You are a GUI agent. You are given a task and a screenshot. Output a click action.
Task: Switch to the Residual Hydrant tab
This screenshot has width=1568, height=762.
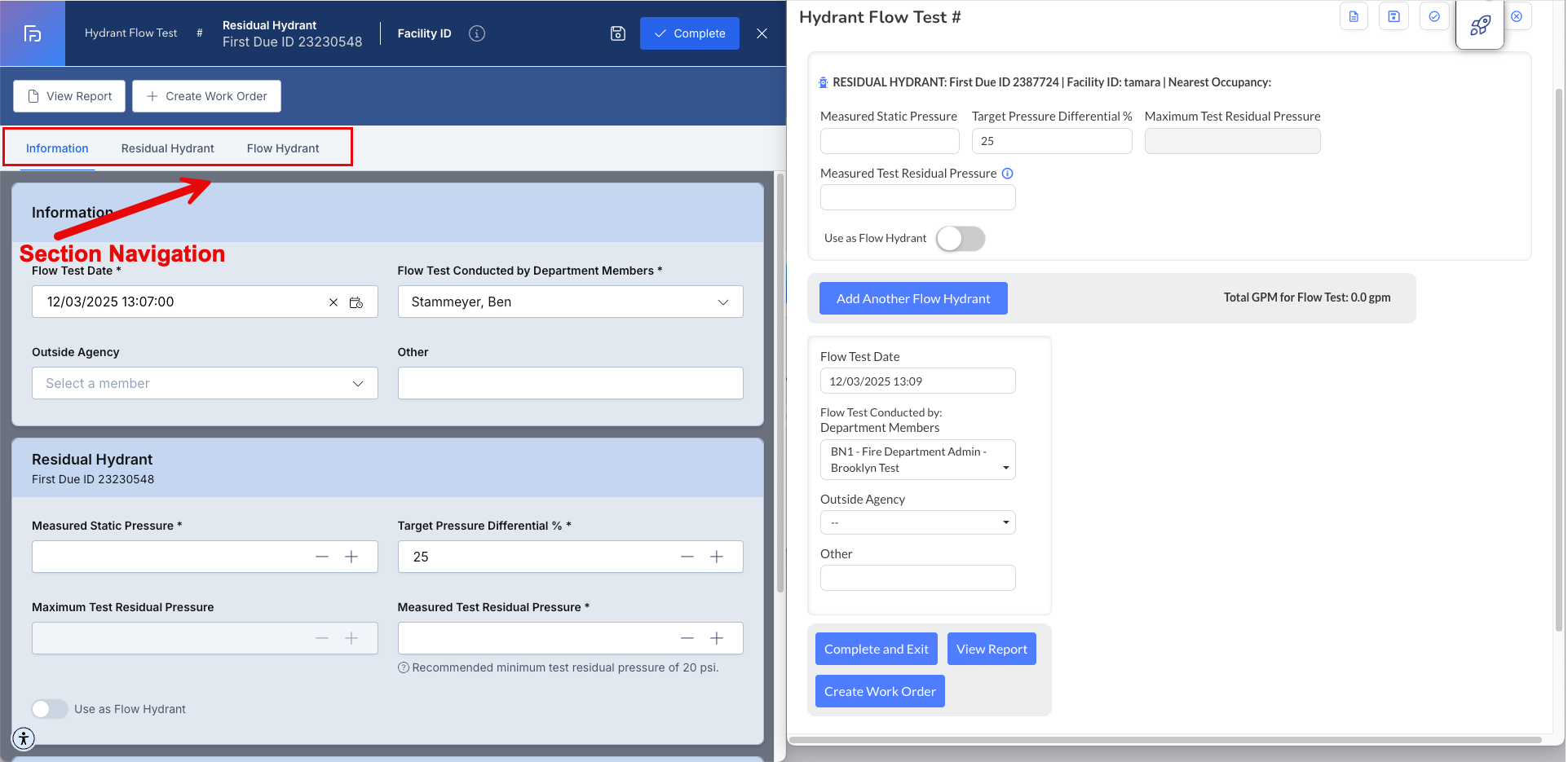pos(167,148)
